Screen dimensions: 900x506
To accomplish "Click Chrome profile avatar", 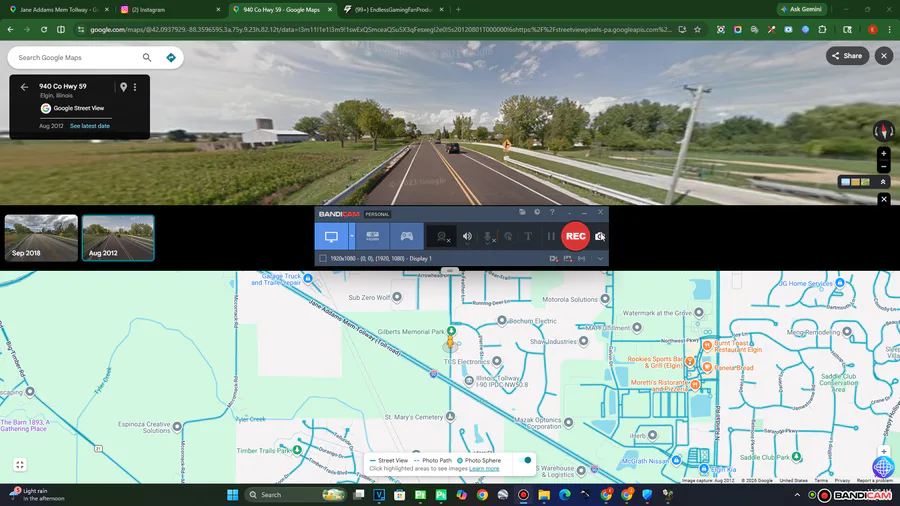I will tap(872, 29).
